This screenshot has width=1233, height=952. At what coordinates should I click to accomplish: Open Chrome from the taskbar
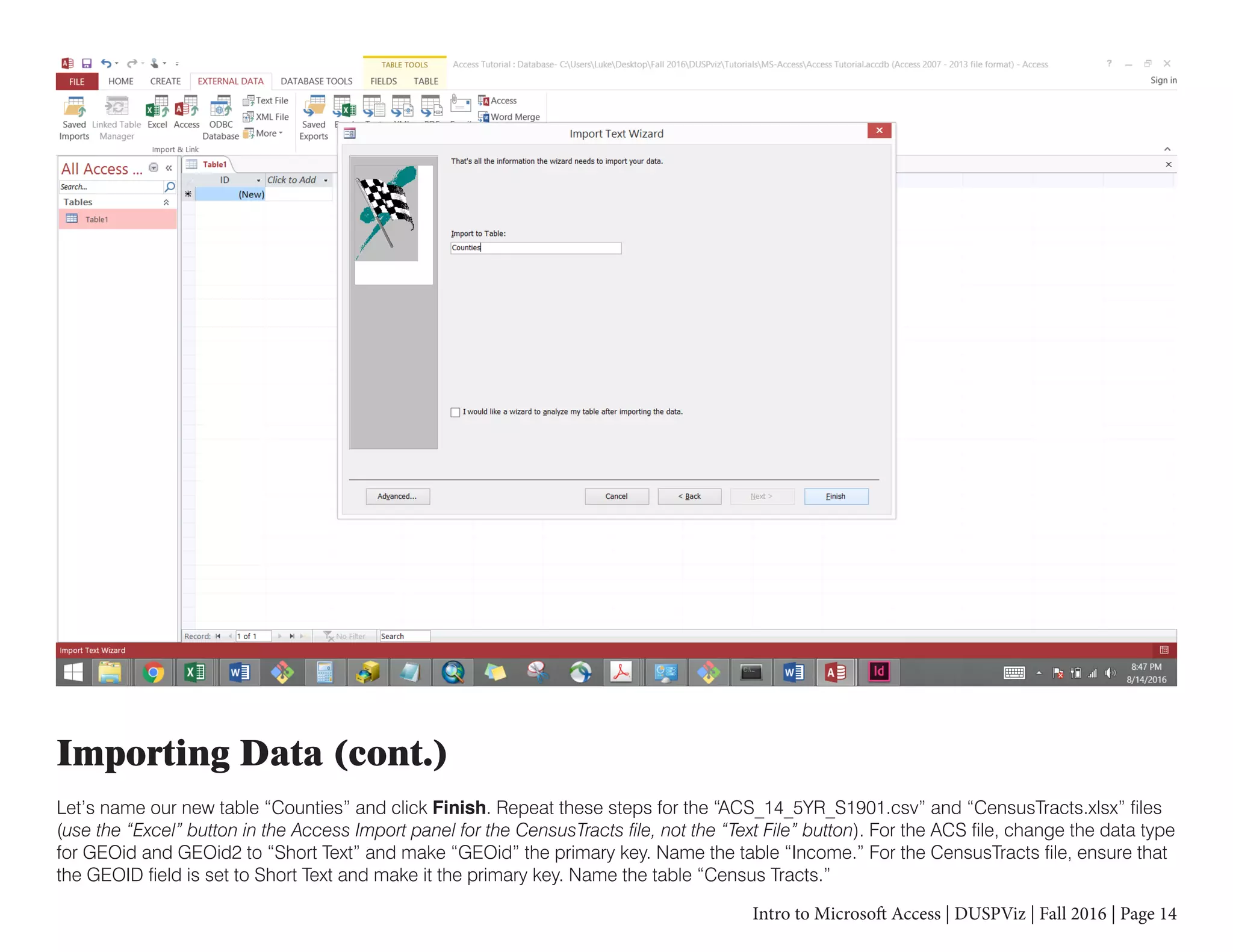pyautogui.click(x=153, y=672)
